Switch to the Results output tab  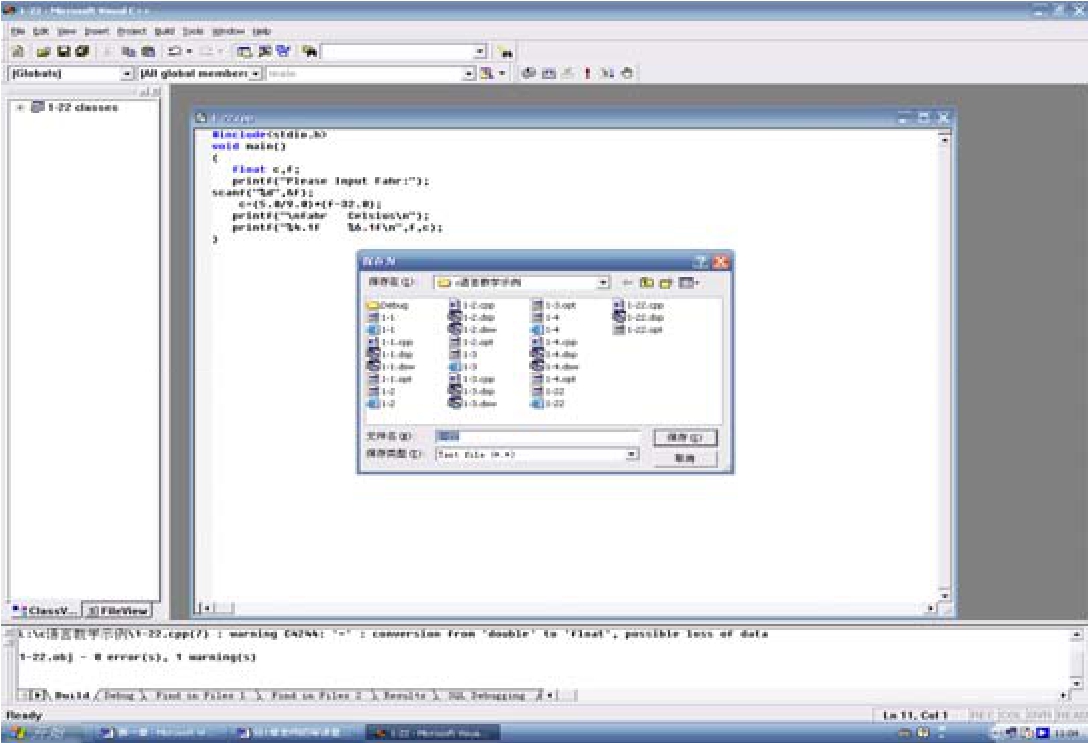click(x=404, y=695)
